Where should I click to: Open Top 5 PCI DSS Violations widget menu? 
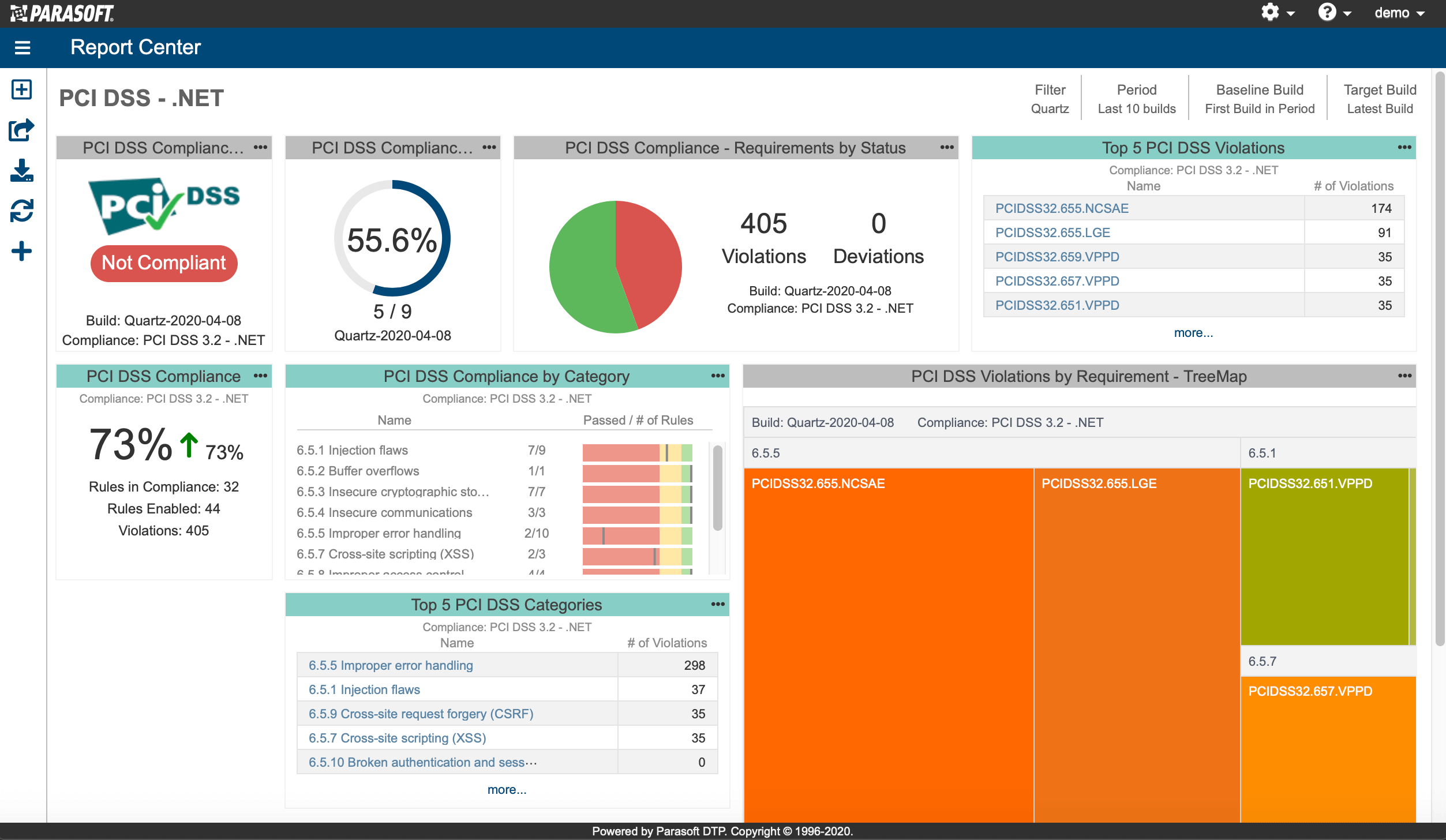click(x=1404, y=148)
